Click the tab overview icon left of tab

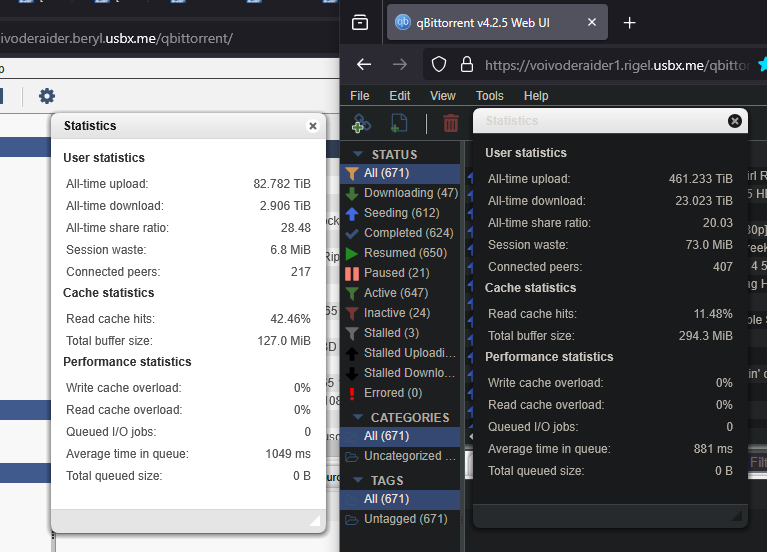pyautogui.click(x=360, y=23)
